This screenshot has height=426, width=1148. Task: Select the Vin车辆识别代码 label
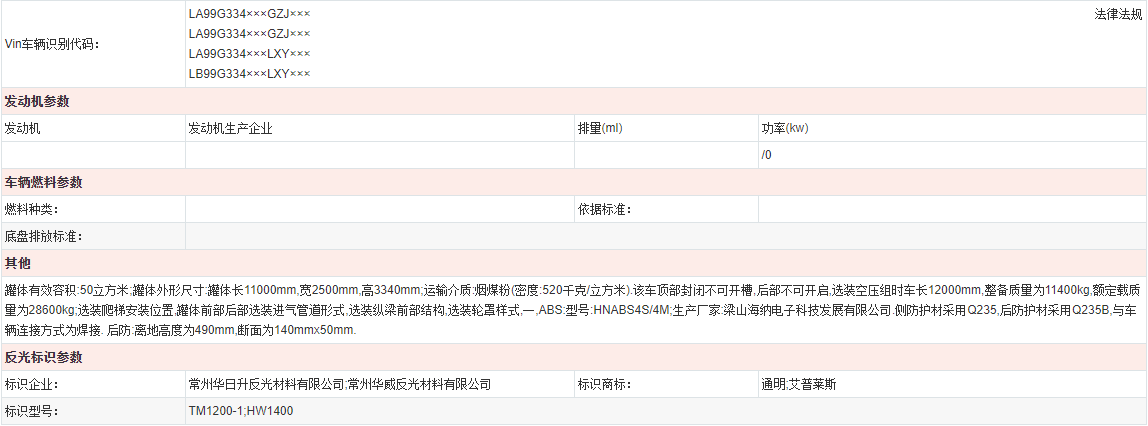[53, 44]
